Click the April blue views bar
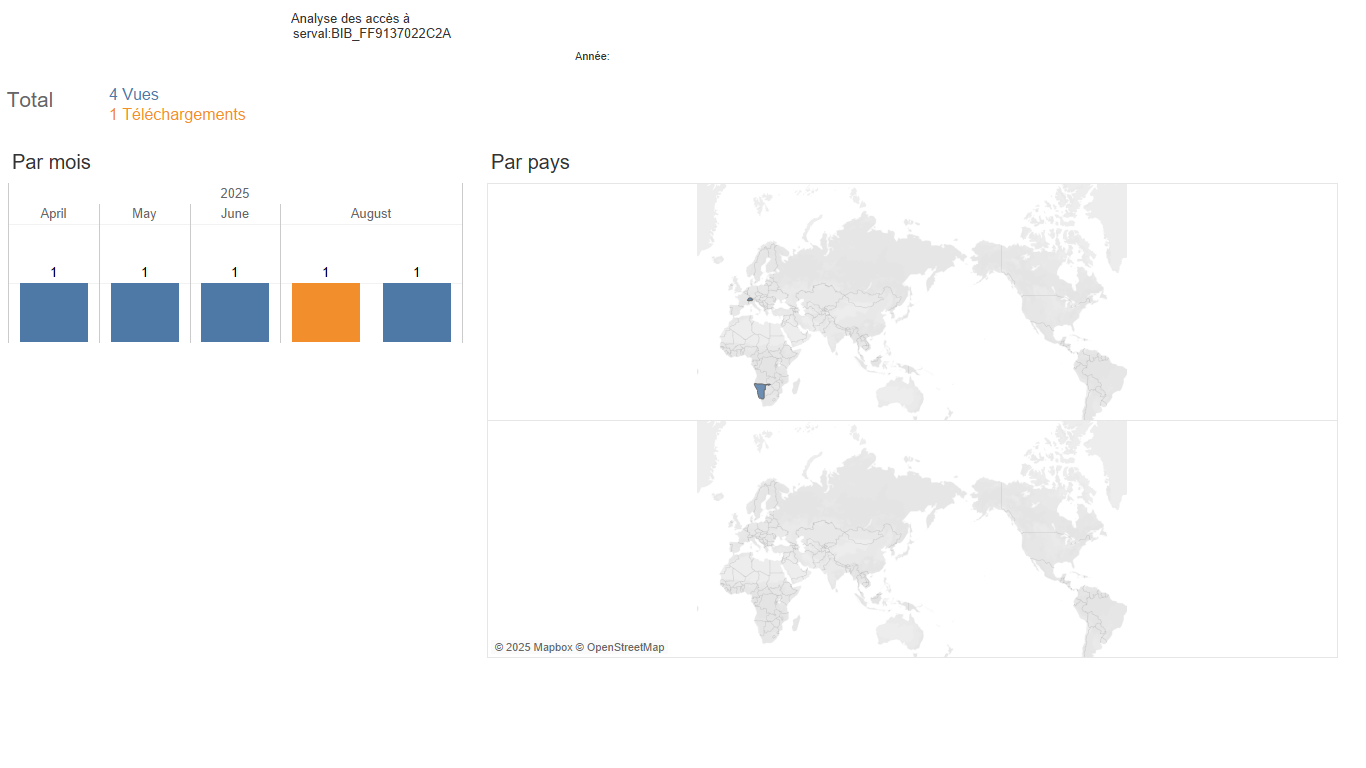The height and width of the screenshot is (768, 1366). point(54,312)
